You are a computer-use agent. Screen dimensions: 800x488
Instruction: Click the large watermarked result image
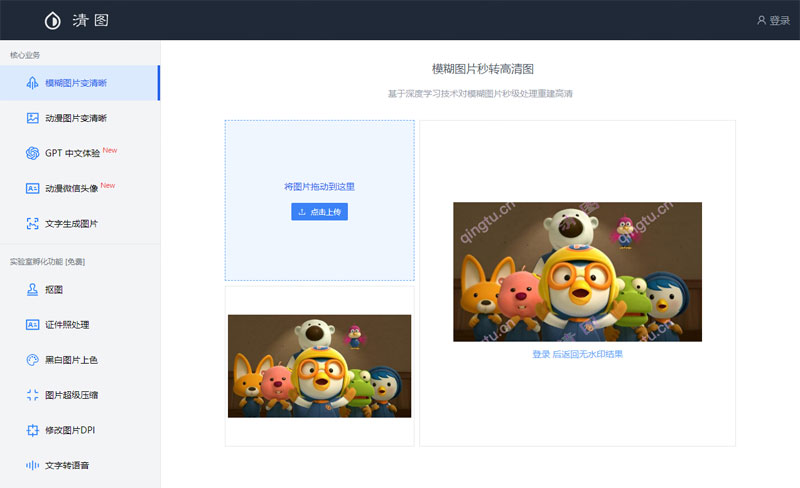tap(577, 271)
